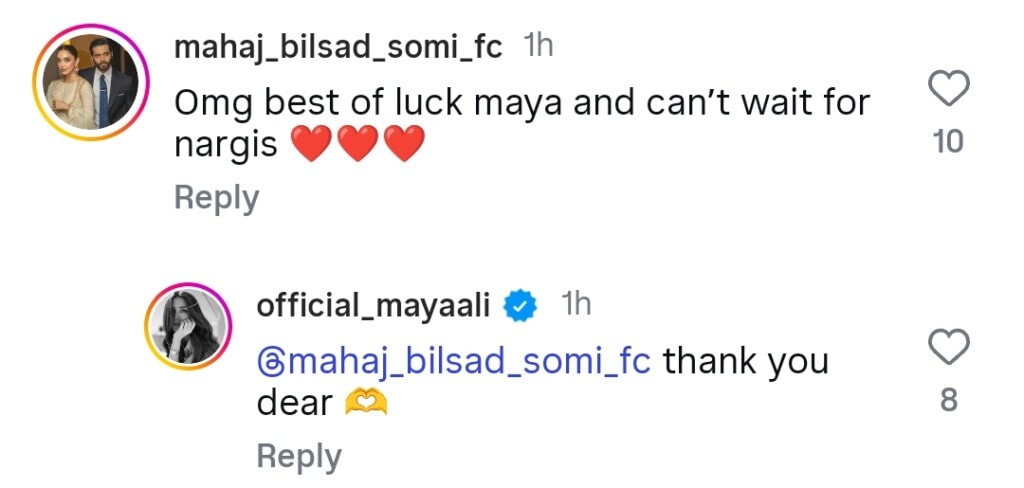View the 8 likes count
Screen dimensions: 1024x488
(948, 400)
